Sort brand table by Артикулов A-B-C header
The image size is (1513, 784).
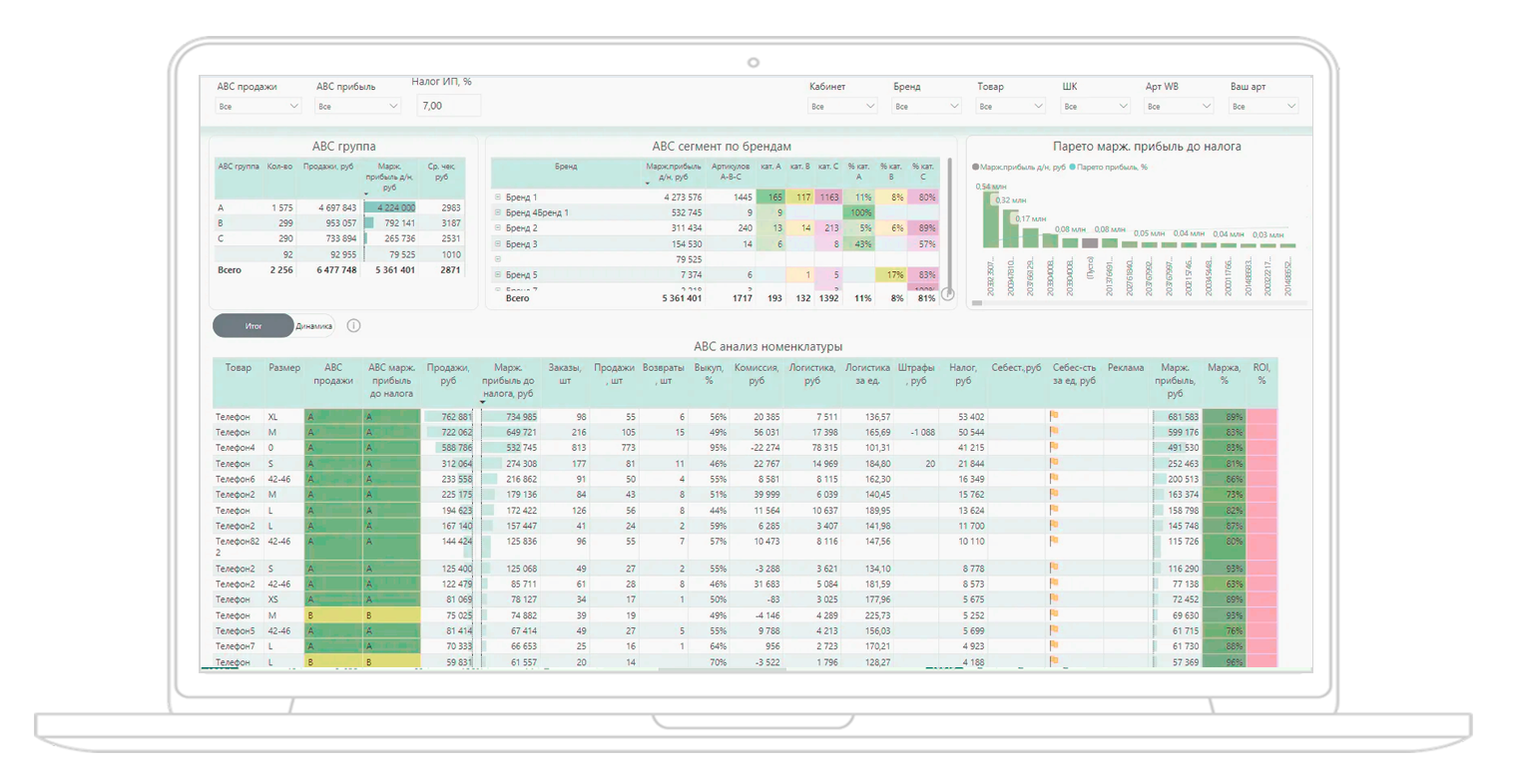pos(731,172)
